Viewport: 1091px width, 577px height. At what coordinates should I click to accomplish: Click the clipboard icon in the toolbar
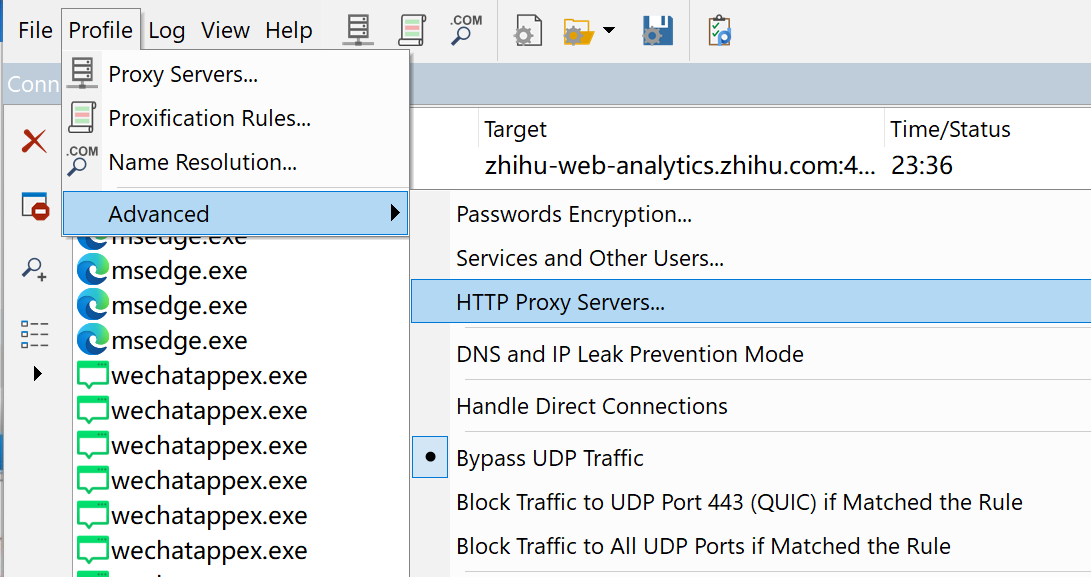click(x=719, y=30)
